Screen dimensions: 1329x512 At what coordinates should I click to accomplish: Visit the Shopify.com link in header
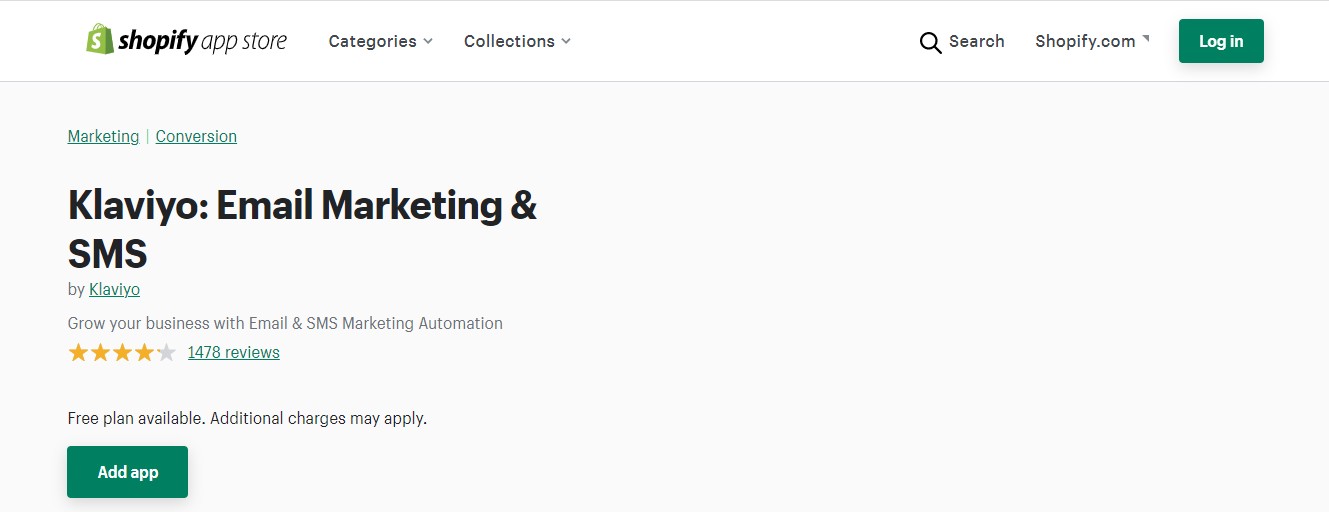click(1085, 41)
